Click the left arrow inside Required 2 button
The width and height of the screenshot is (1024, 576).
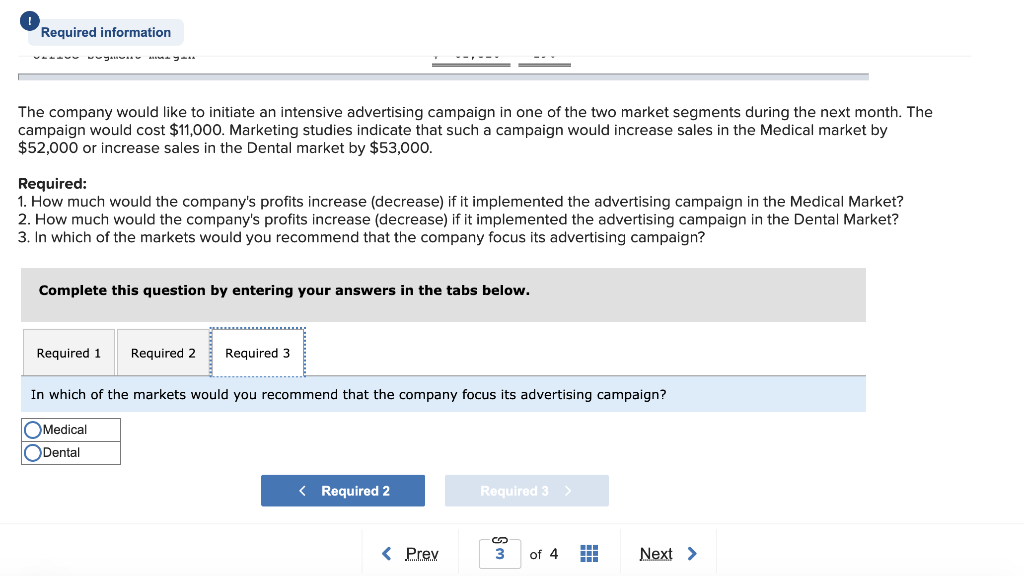pos(303,490)
